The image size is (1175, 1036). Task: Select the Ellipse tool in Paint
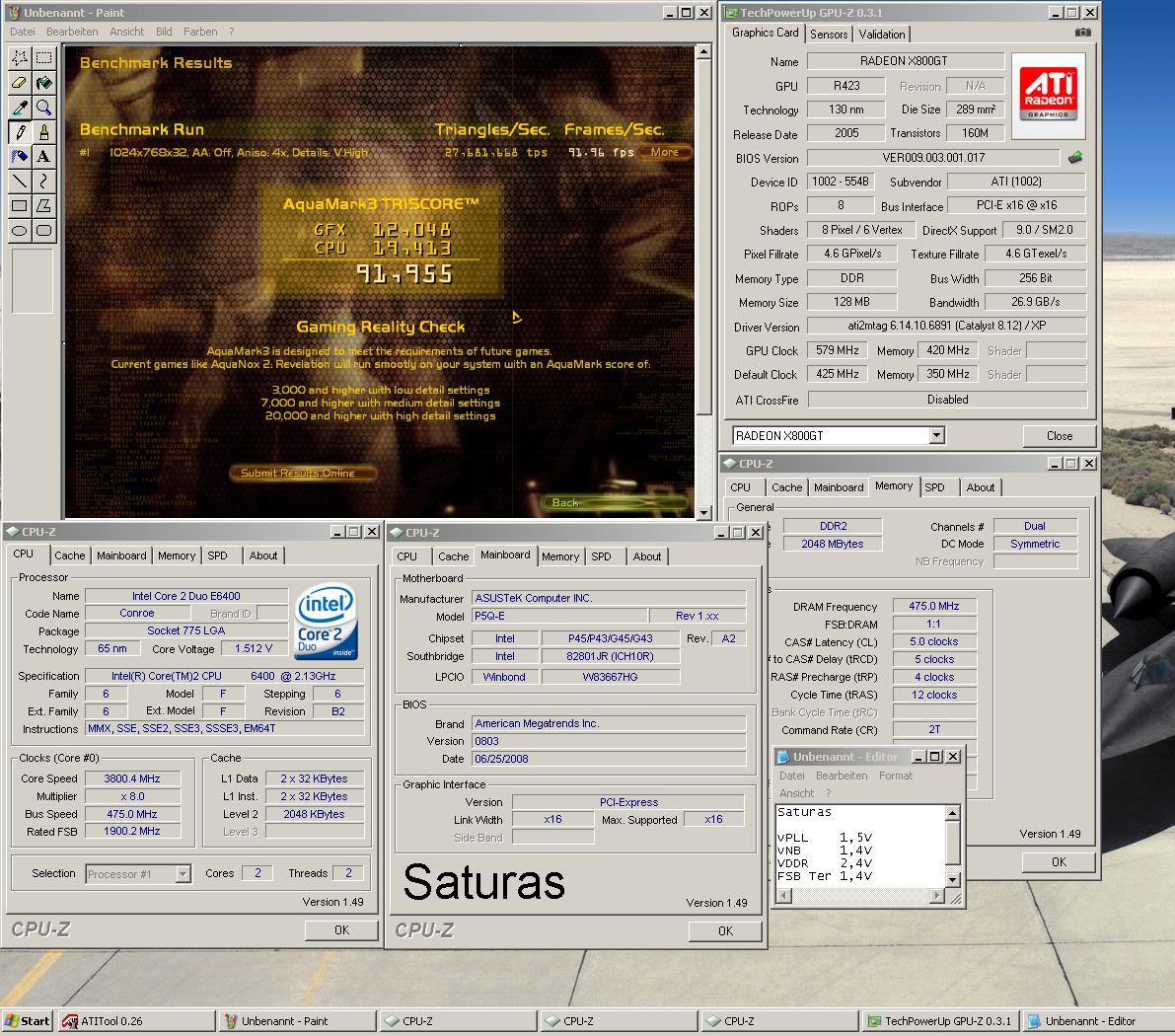21,230
